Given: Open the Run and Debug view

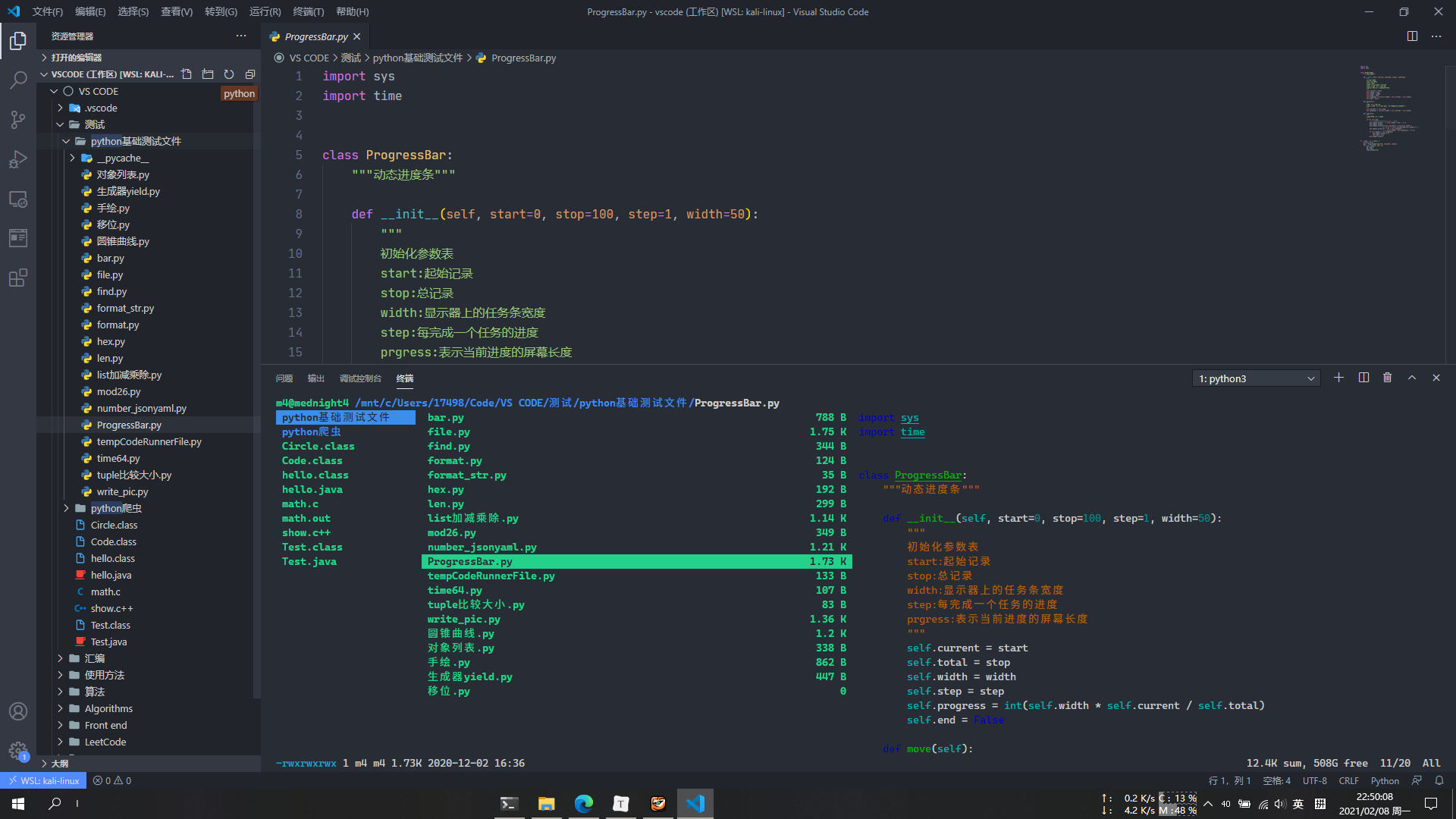Looking at the screenshot, I should pos(18,159).
